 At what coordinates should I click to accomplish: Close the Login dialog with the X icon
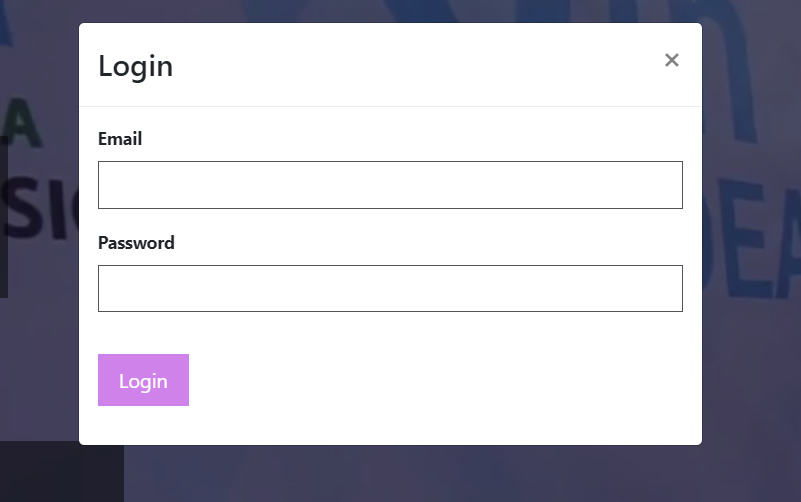(x=671, y=60)
